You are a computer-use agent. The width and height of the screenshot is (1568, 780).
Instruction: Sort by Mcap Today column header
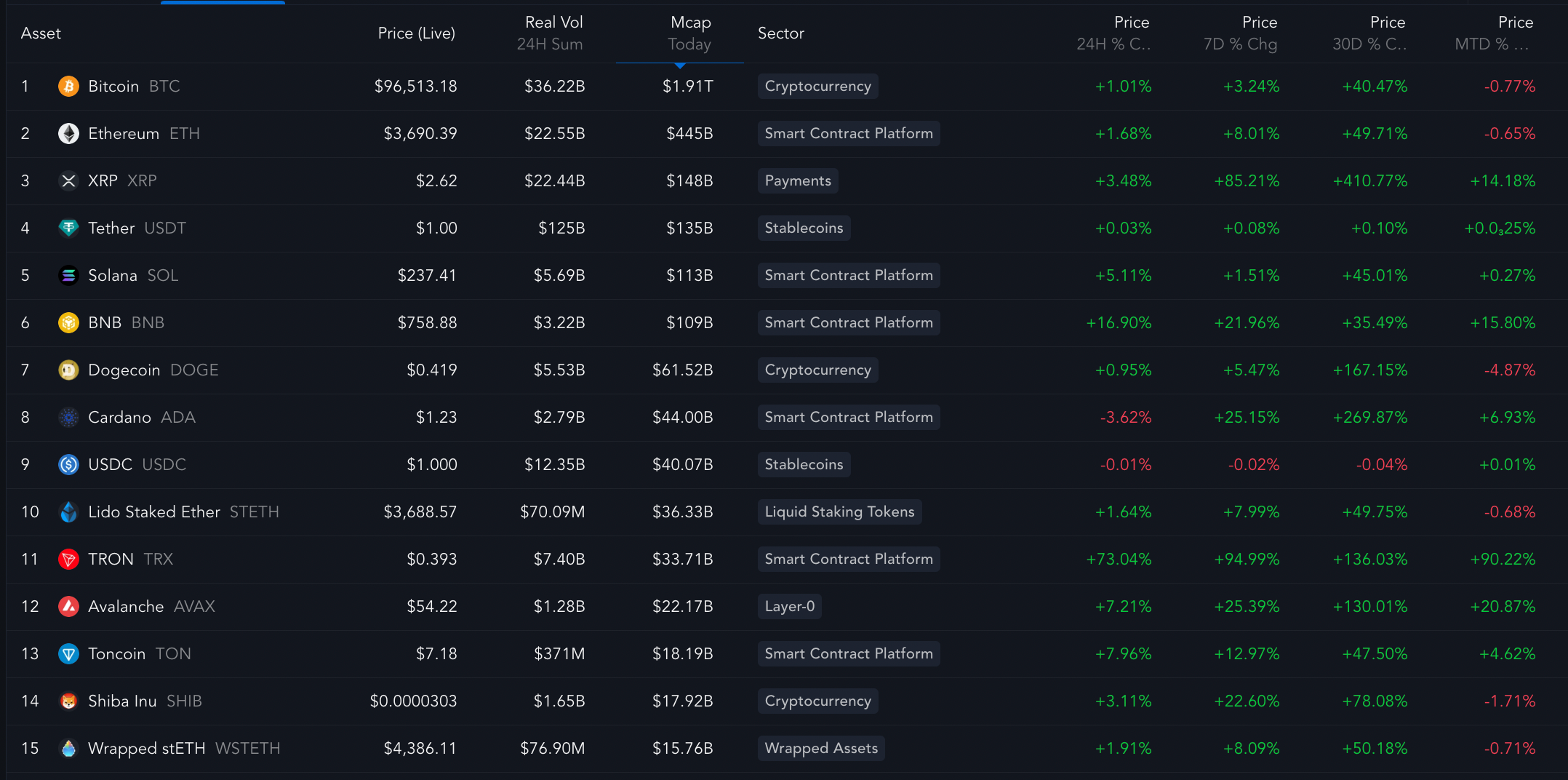[x=689, y=33]
